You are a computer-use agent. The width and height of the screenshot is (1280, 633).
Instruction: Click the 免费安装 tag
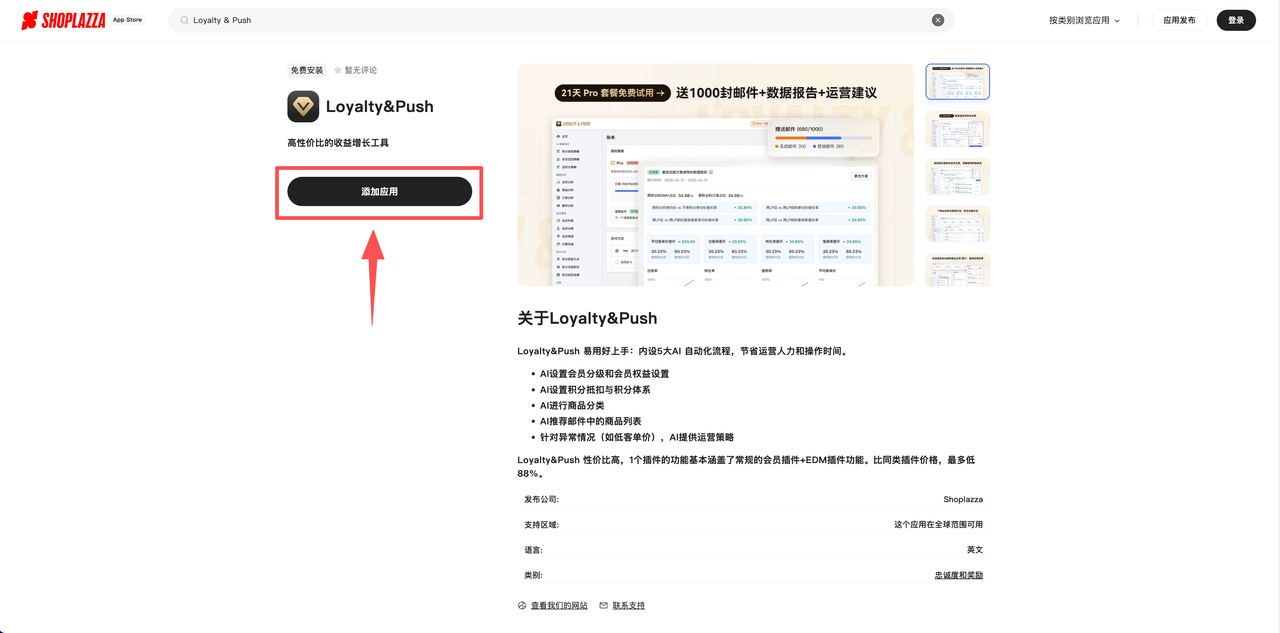pyautogui.click(x=307, y=70)
